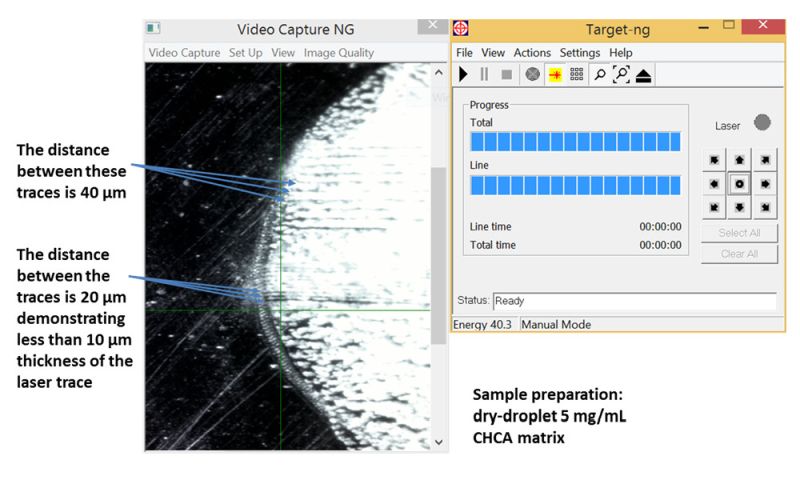Click the Select All button
The width and height of the screenshot is (800, 480).
click(x=739, y=233)
